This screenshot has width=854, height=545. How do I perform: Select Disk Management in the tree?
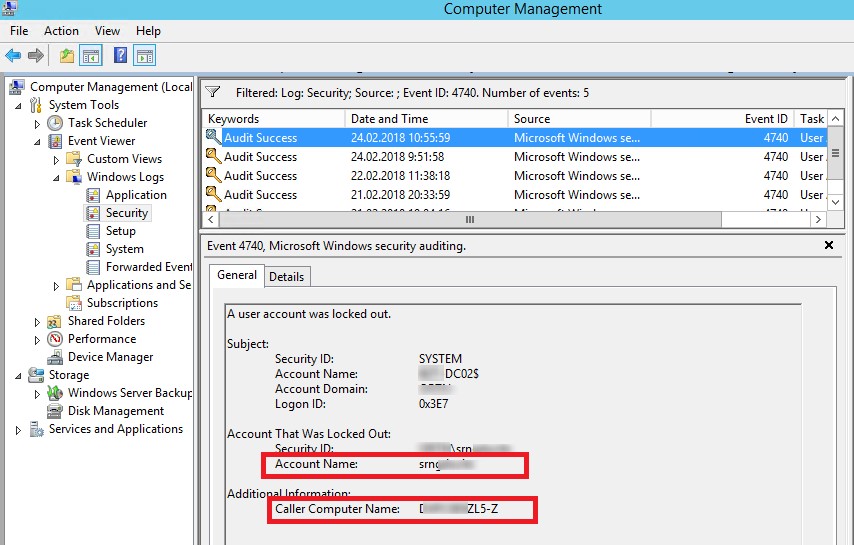click(x=115, y=411)
